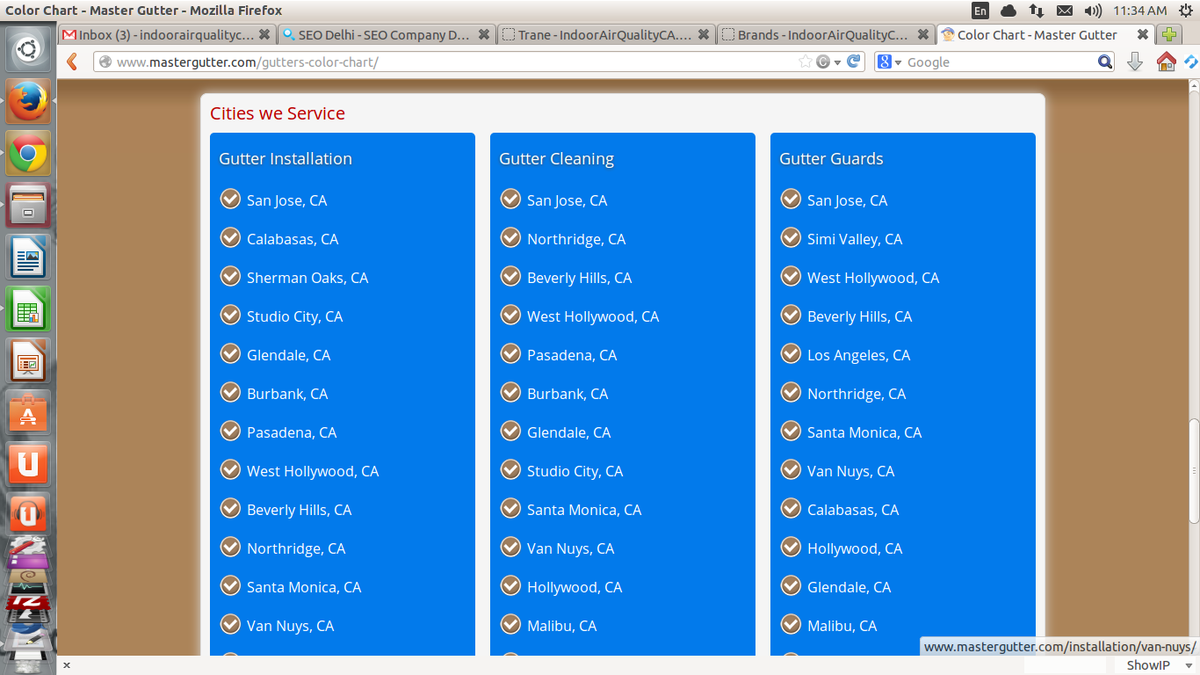This screenshot has height=675, width=1200.
Task: Open the volume indicator in the top panel
Action: click(x=1093, y=10)
